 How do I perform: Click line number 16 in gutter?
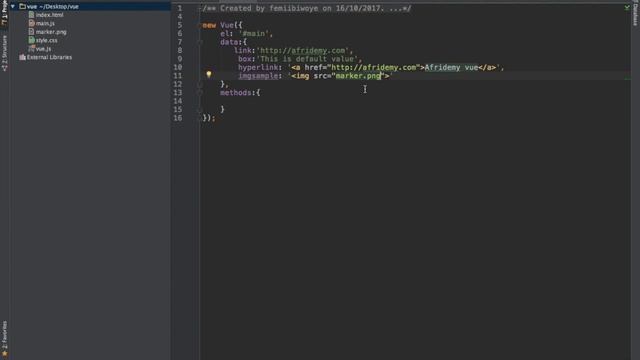pyautogui.click(x=178, y=118)
